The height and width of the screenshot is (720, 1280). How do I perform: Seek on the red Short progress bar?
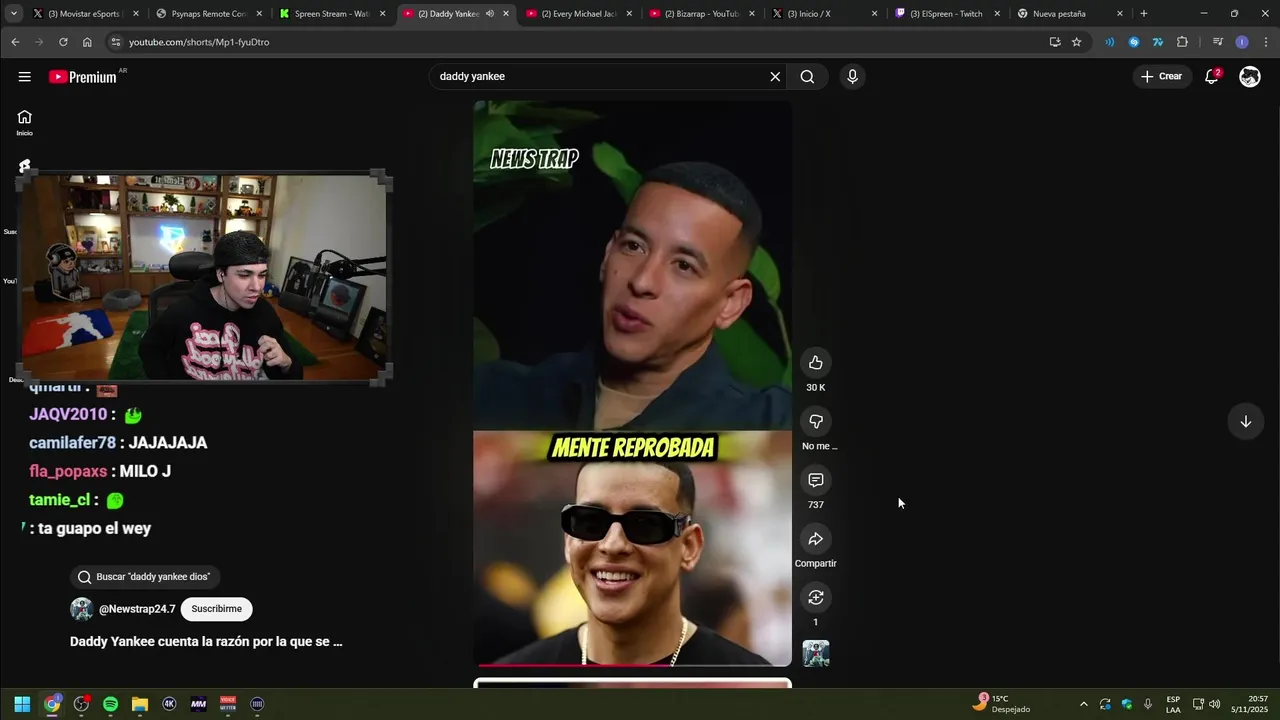[x=634, y=665]
